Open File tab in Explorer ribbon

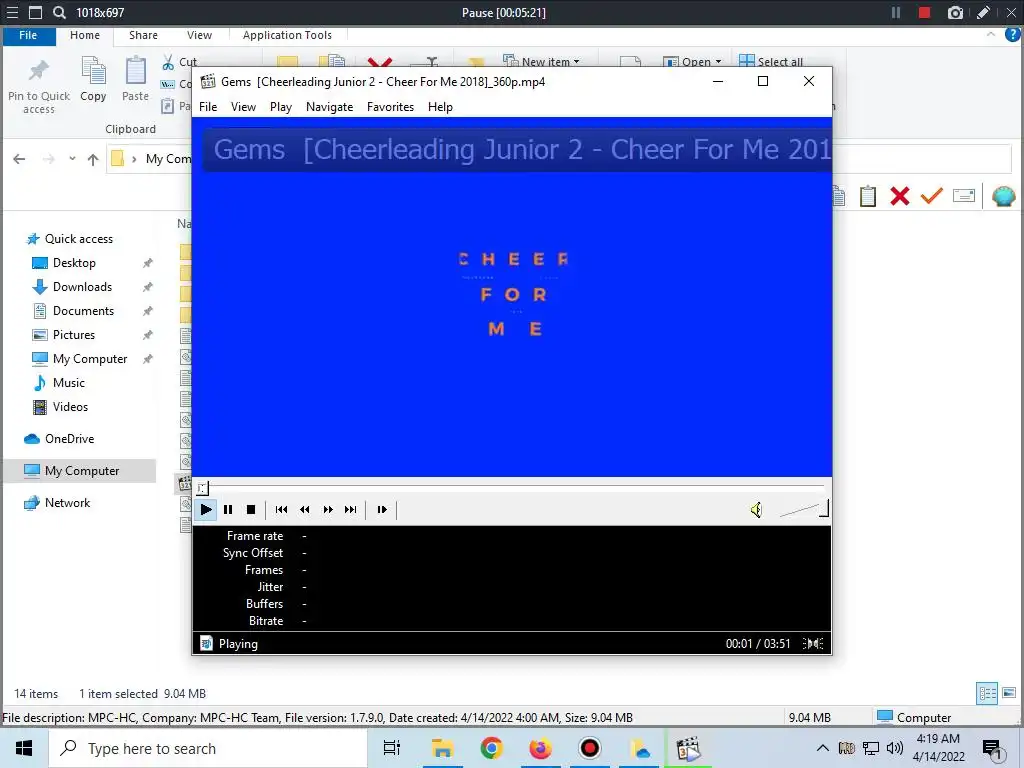pyautogui.click(x=28, y=35)
